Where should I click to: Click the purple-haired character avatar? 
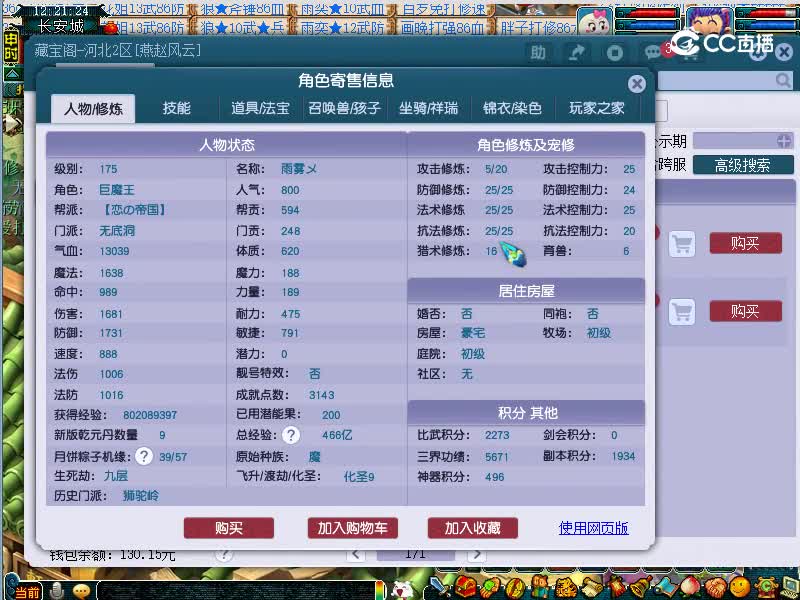click(x=709, y=20)
